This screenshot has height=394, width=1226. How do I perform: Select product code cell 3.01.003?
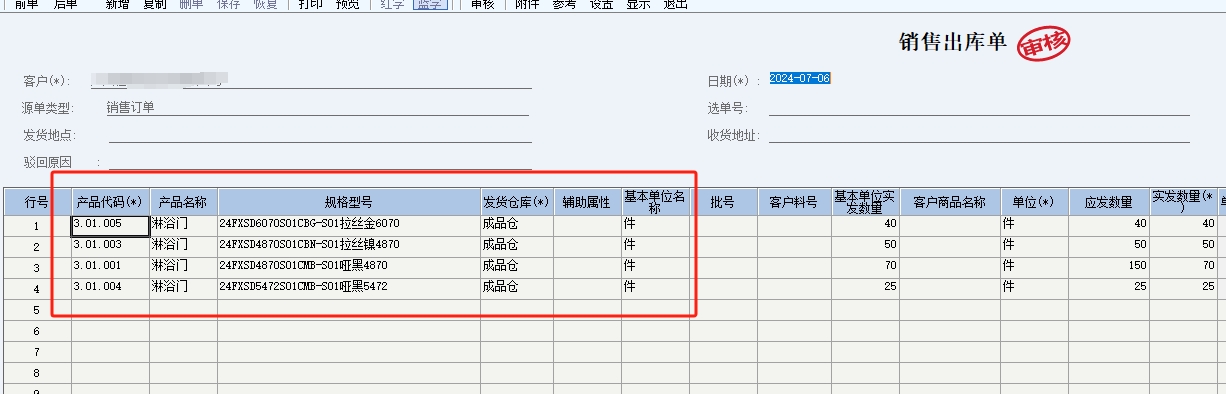110,246
